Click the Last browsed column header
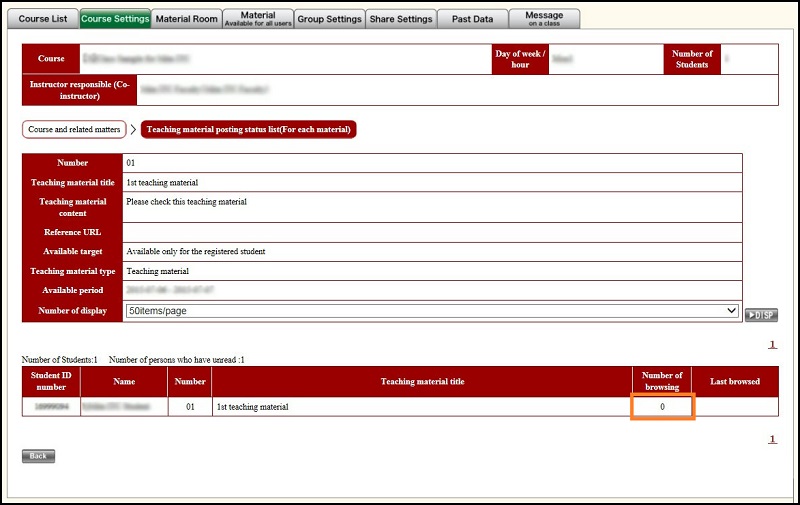Viewport: 800px width, 505px height. (735, 381)
